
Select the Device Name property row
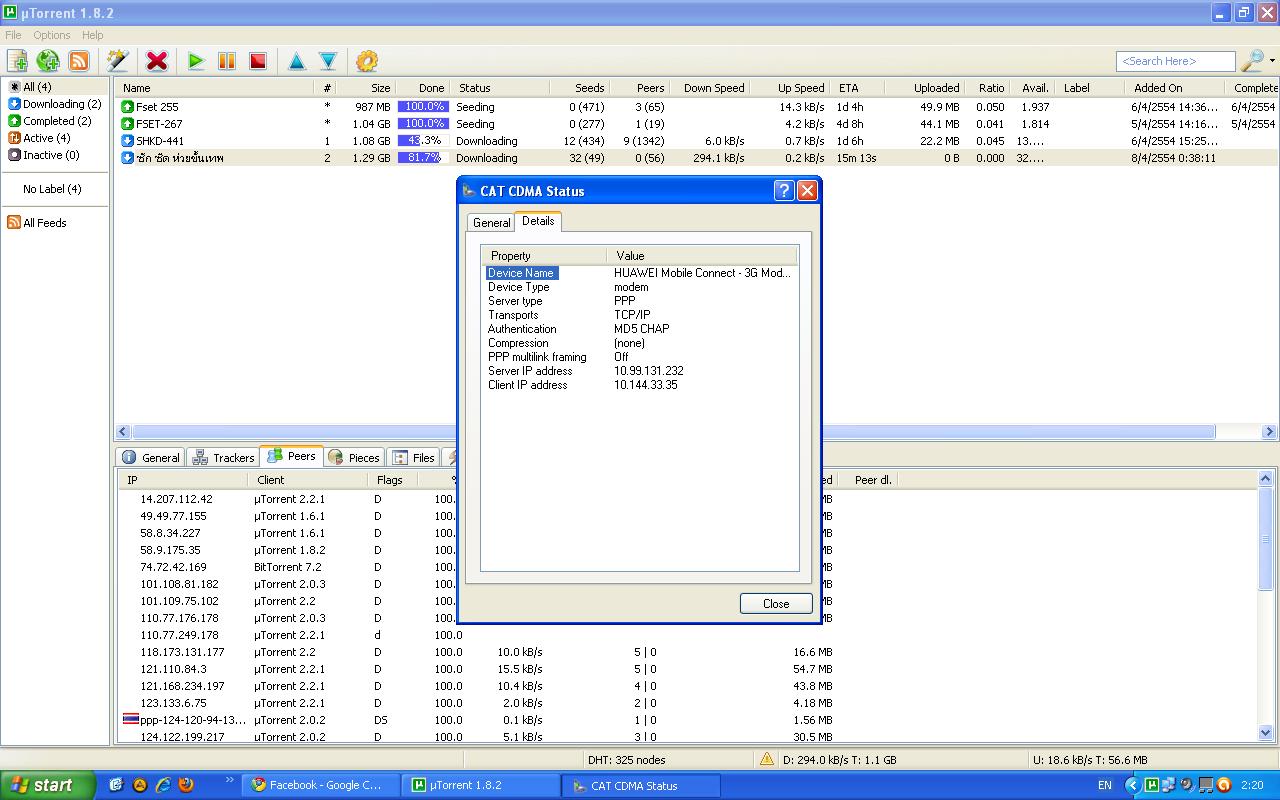[640, 273]
